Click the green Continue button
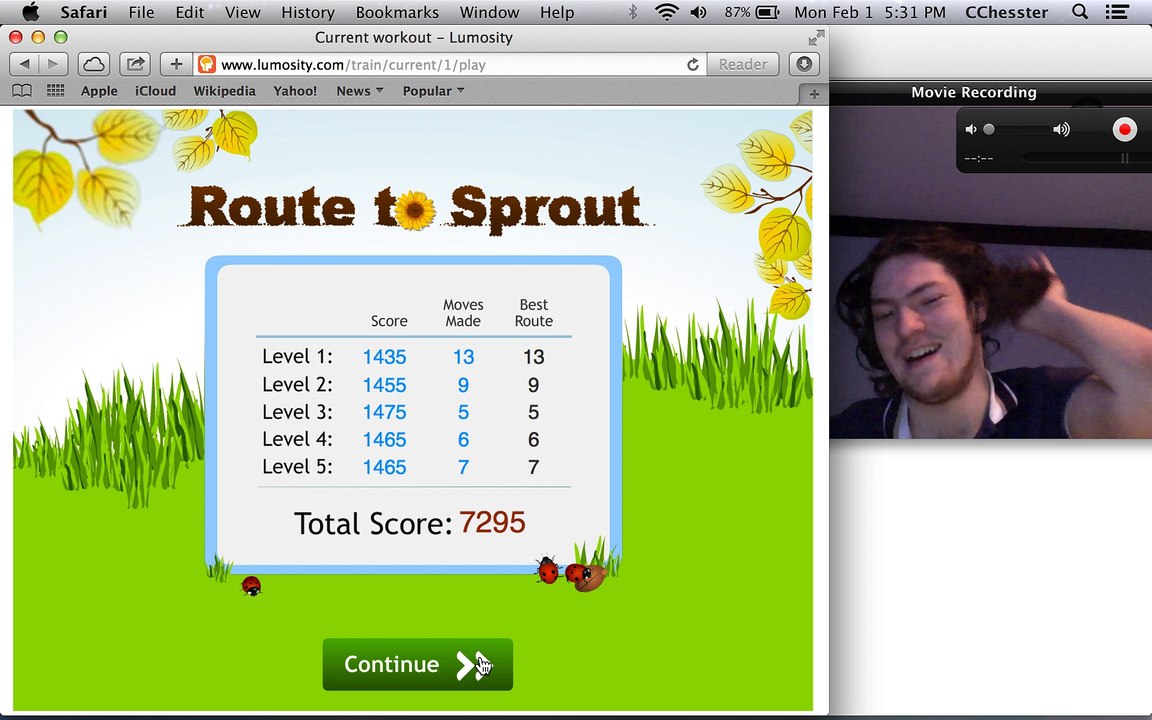The height and width of the screenshot is (720, 1152). tap(417, 664)
